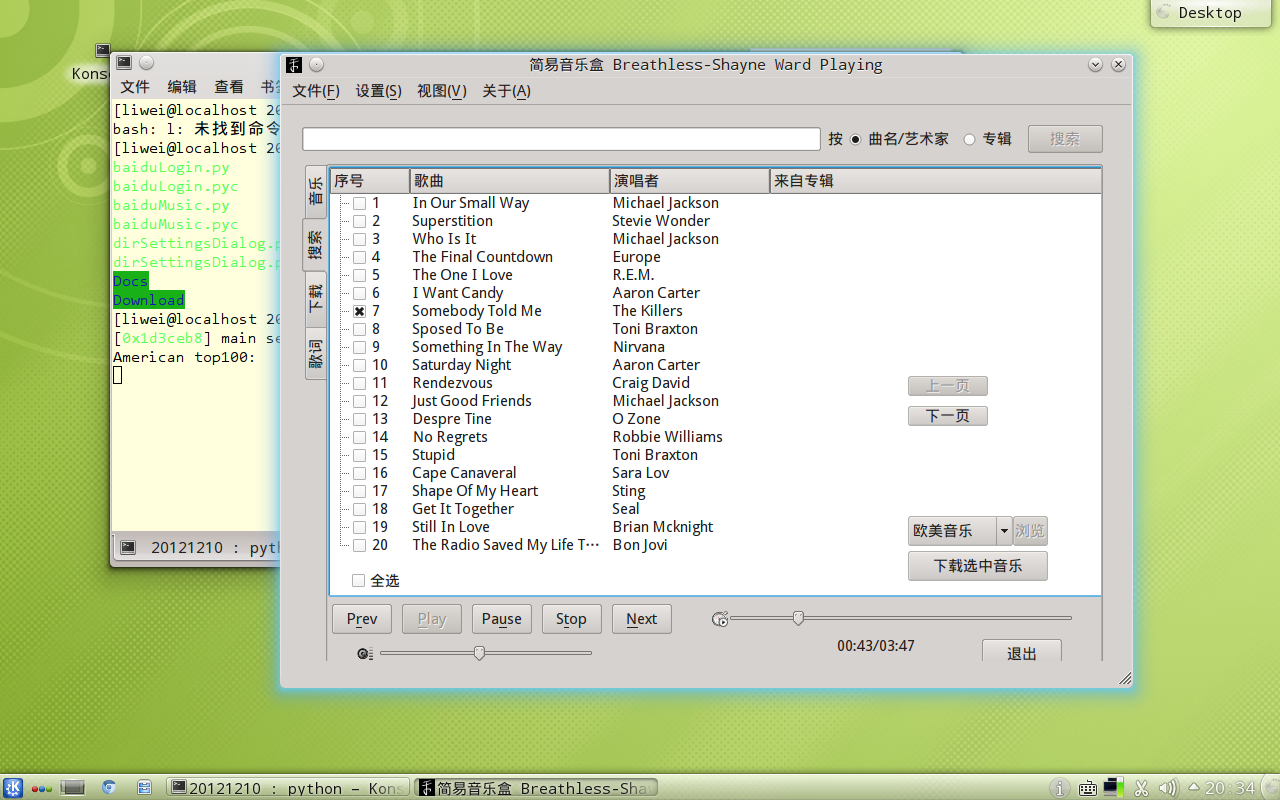
Task: Click the music box window menu icon
Action: coord(294,65)
